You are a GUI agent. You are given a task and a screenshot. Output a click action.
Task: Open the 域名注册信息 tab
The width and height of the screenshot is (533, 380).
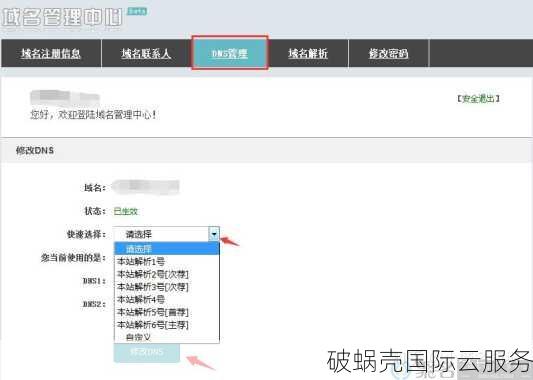(51, 53)
